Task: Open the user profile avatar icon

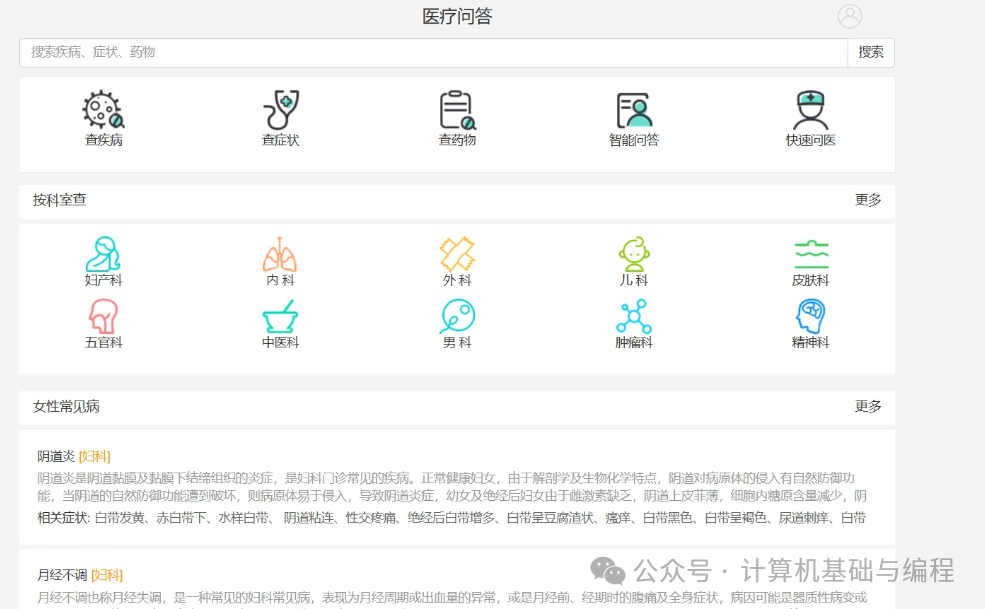Action: [x=849, y=16]
